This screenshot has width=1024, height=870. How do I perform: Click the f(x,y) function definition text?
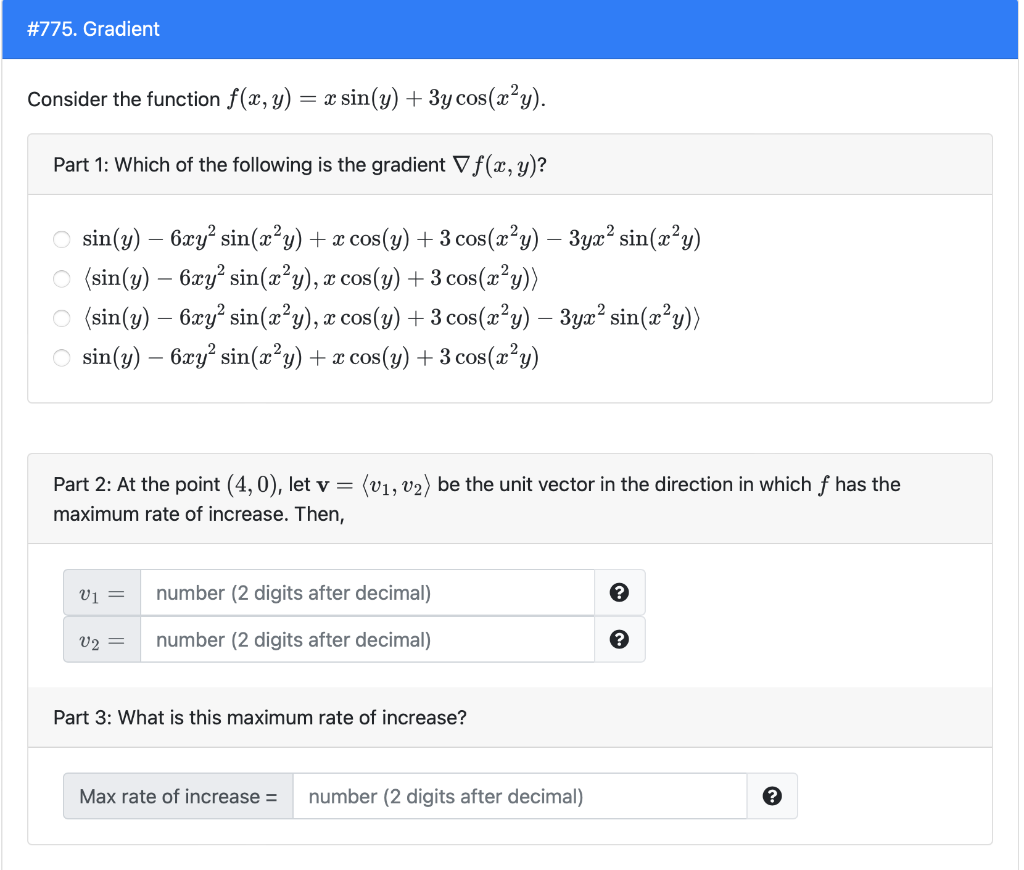point(386,99)
